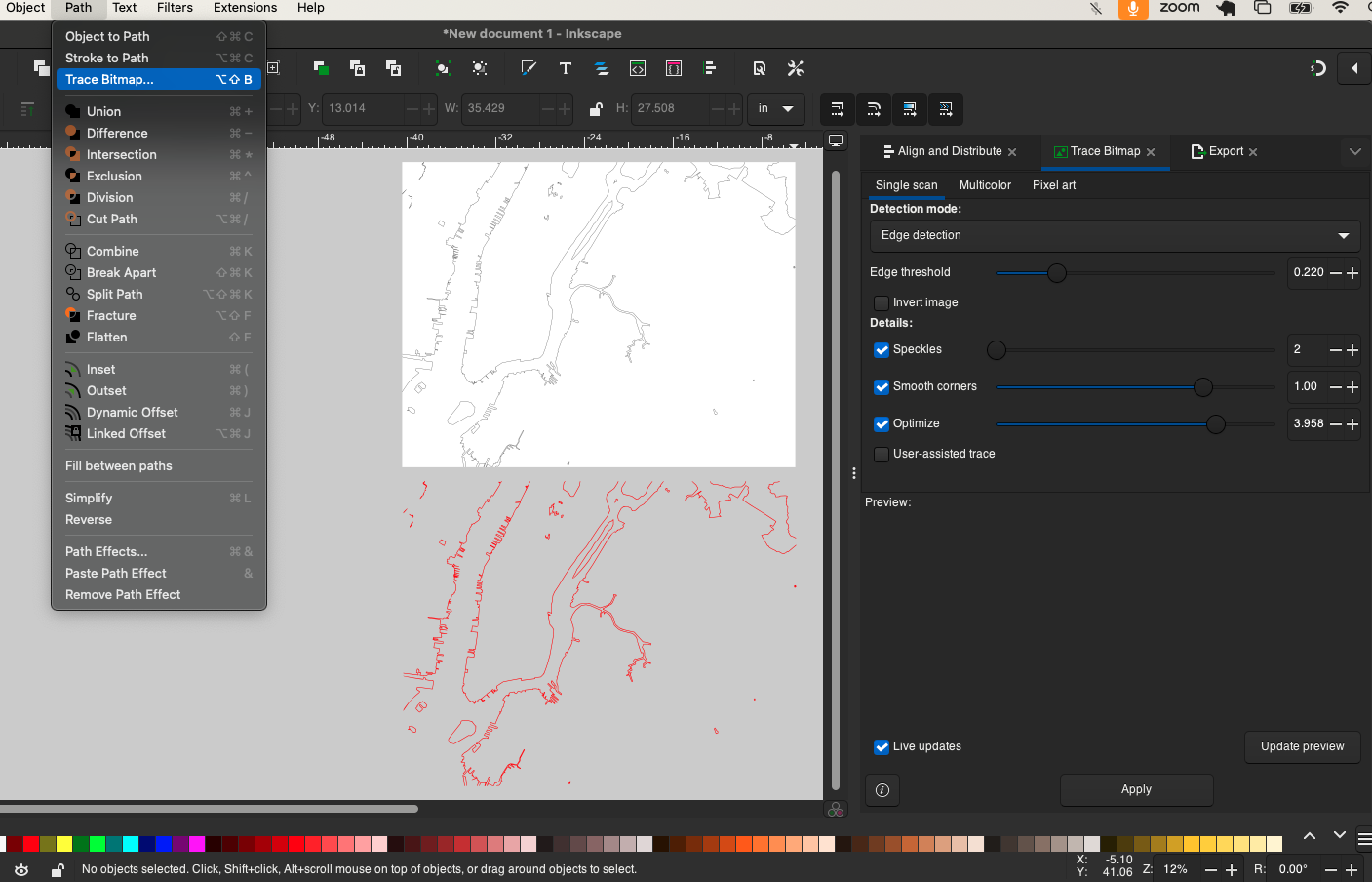Uncheck the Live updates option

coord(882,746)
